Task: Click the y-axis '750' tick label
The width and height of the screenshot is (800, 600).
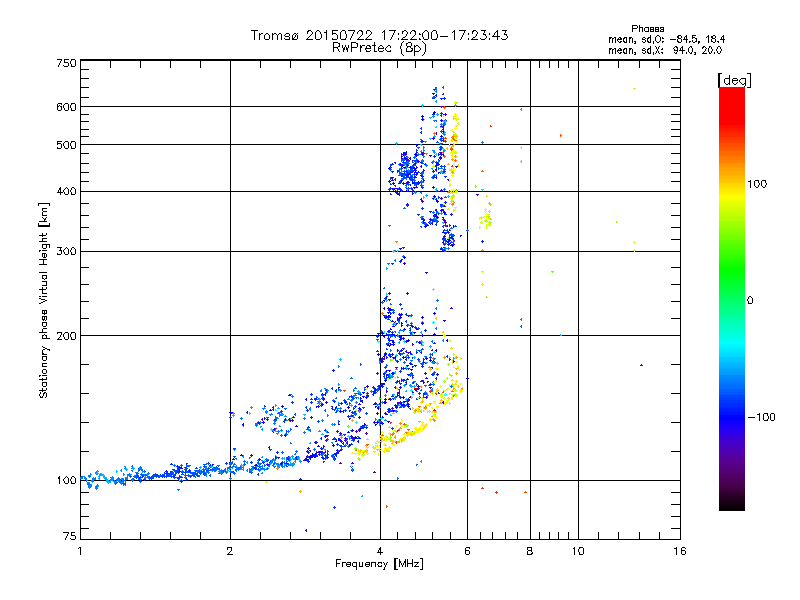Action: click(x=66, y=63)
